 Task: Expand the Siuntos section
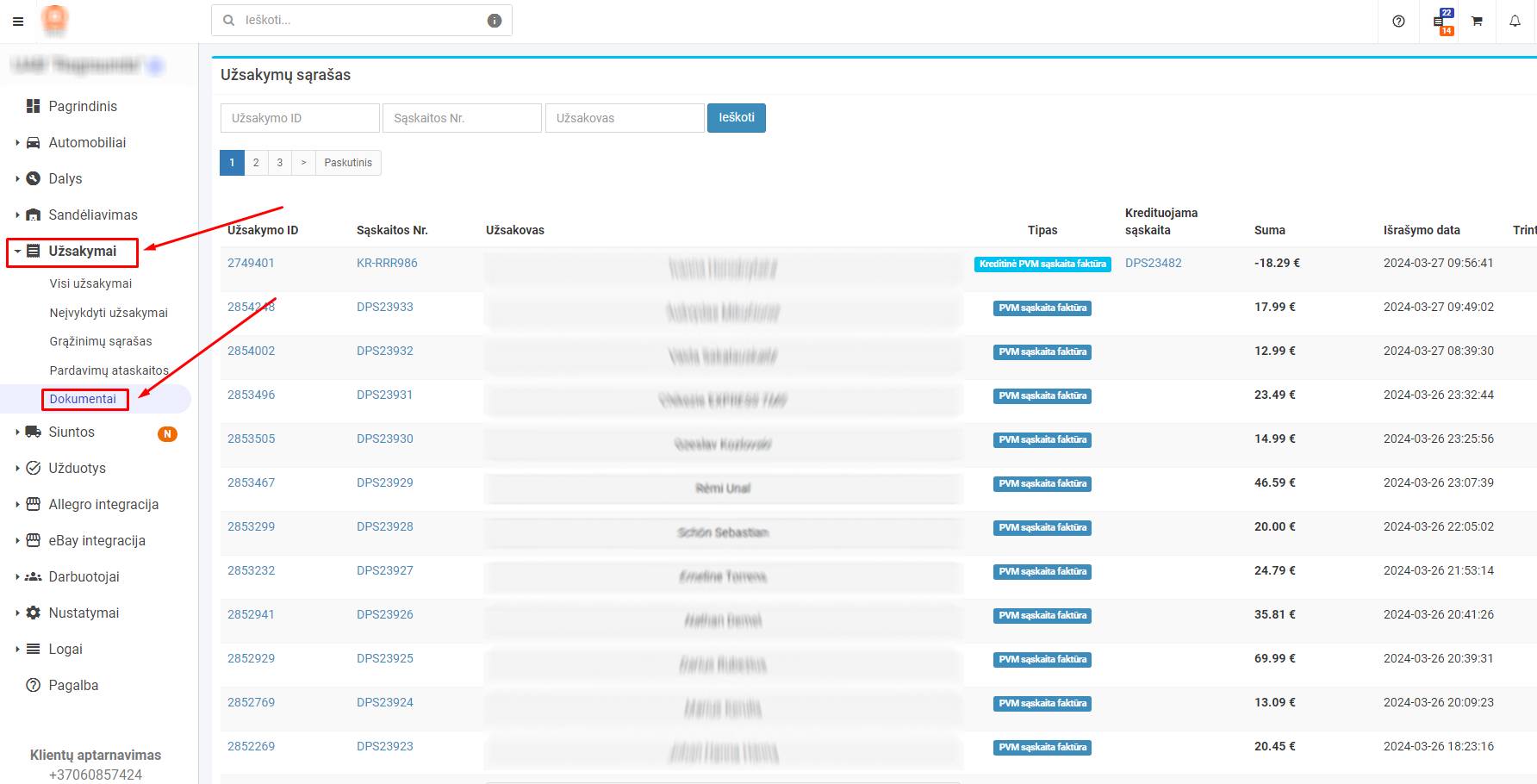point(17,432)
